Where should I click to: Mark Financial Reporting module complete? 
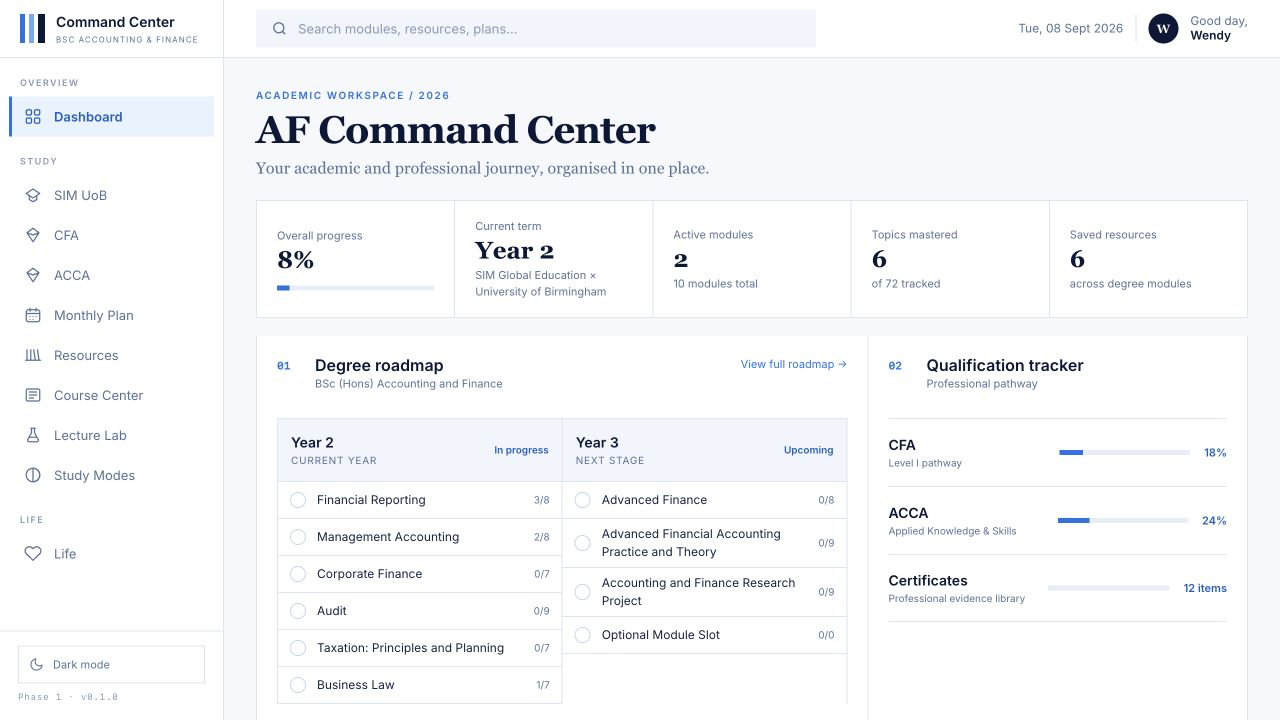(298, 500)
